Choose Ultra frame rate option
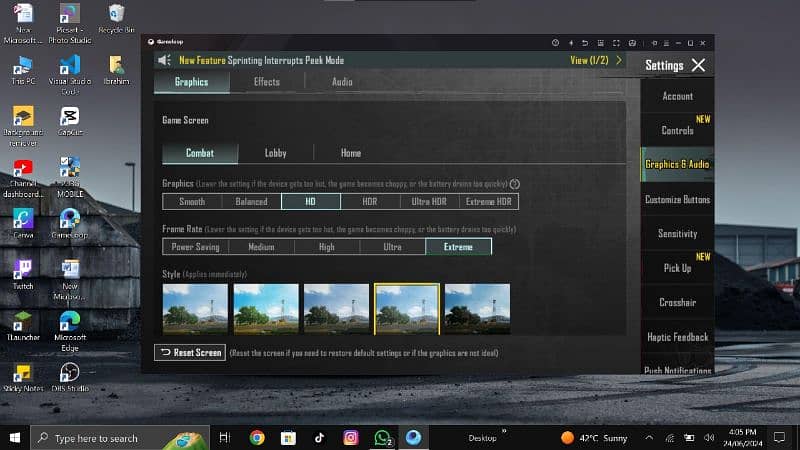The image size is (800, 450). click(x=392, y=246)
